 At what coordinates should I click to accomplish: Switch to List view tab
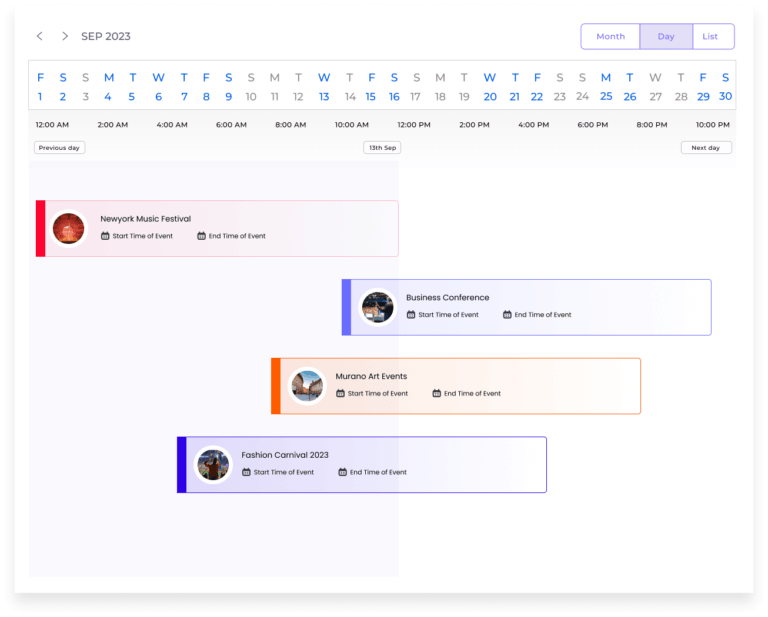coord(714,37)
